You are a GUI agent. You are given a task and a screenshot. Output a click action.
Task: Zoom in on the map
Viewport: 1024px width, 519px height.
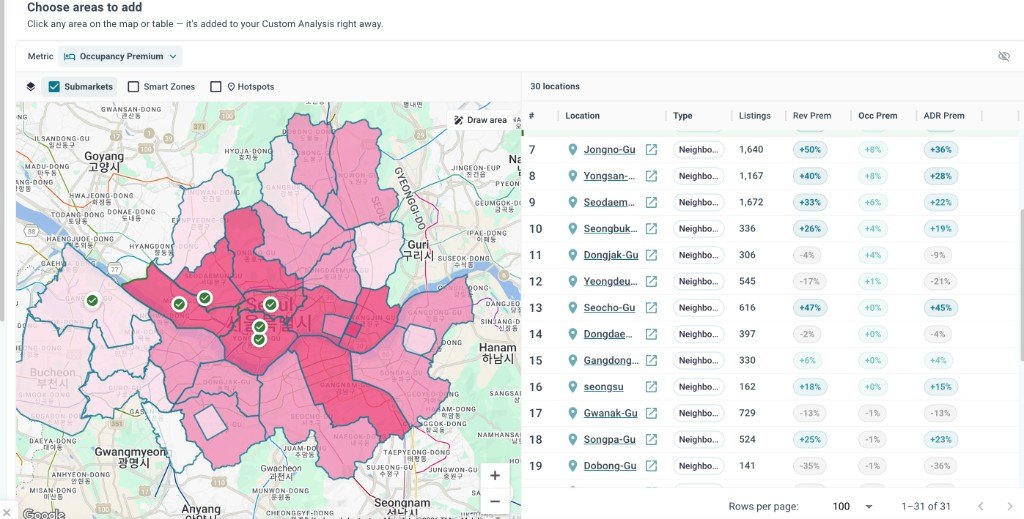pyautogui.click(x=495, y=475)
